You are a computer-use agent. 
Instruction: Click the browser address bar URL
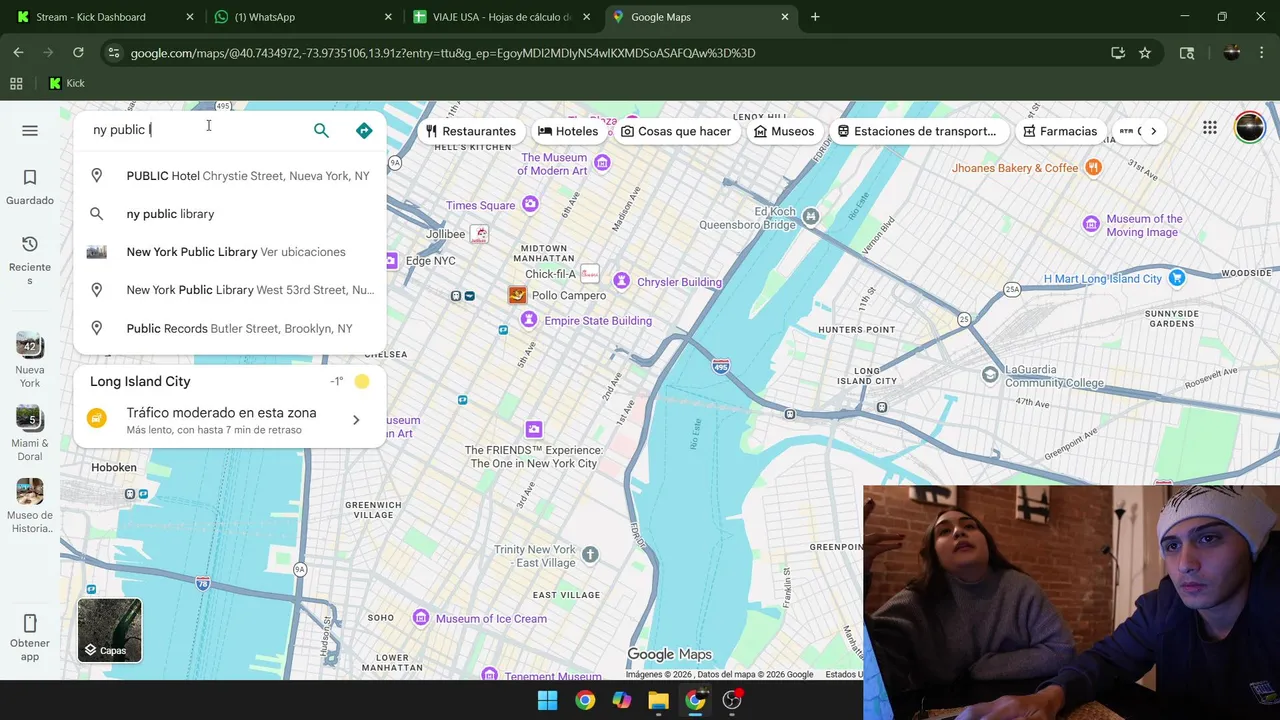point(443,53)
